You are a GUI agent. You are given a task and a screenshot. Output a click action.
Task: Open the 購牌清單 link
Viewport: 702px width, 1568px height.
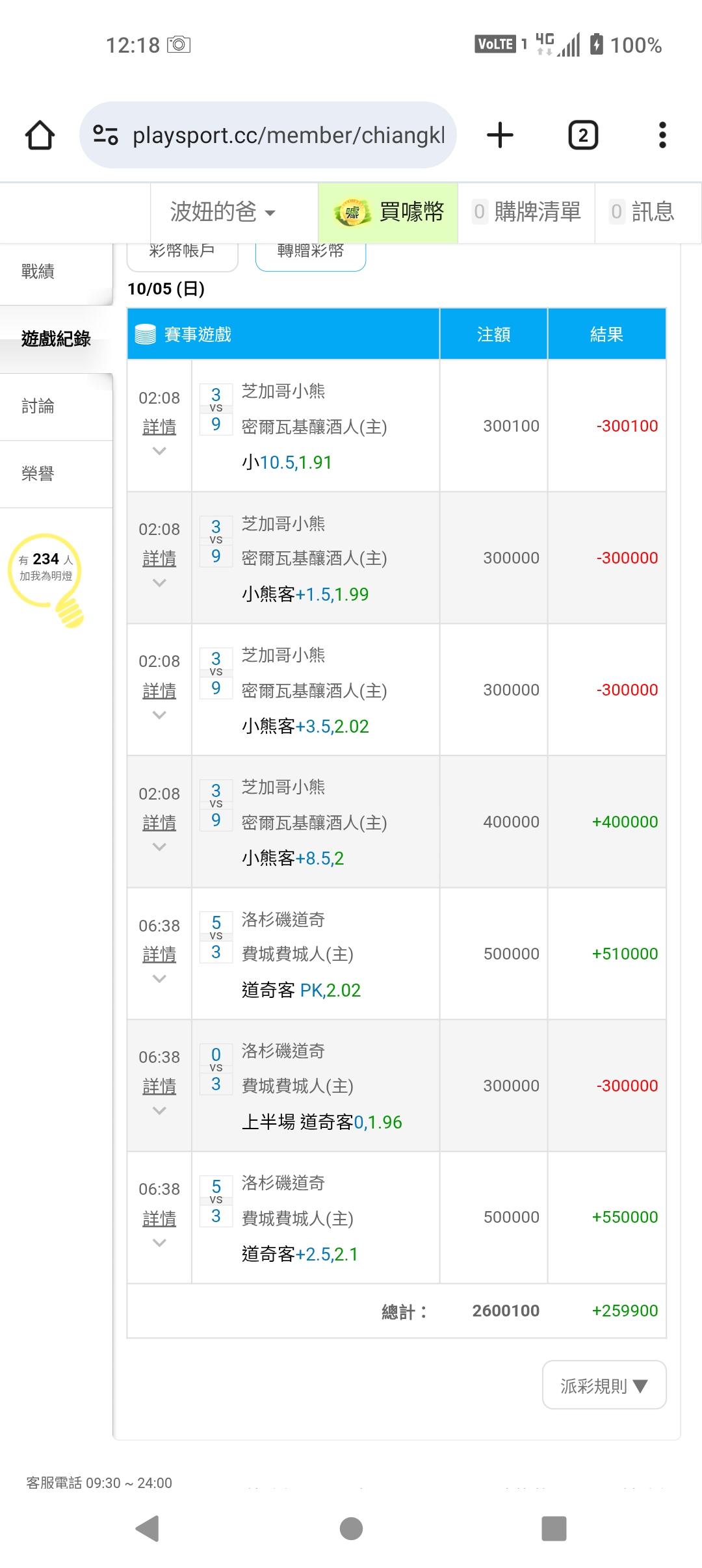[527, 212]
